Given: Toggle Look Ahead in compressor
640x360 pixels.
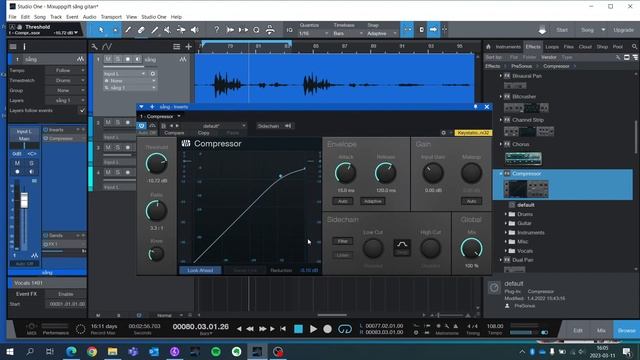Looking at the screenshot, I should tap(200, 270).
